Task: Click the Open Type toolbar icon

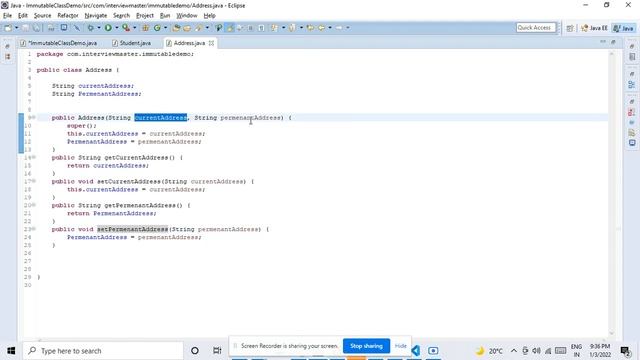Action: (x=176, y=28)
